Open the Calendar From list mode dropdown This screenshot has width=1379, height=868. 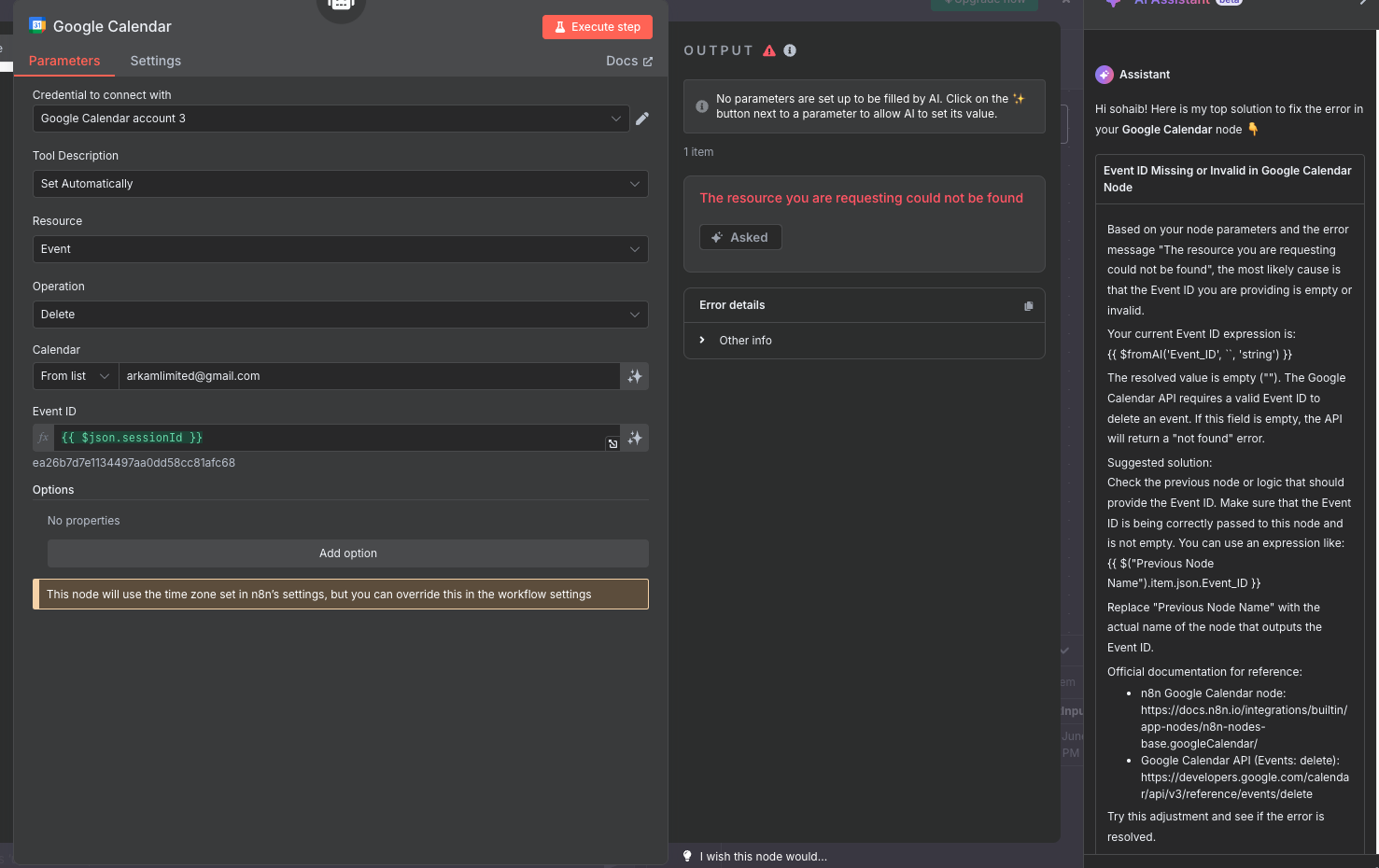point(76,376)
